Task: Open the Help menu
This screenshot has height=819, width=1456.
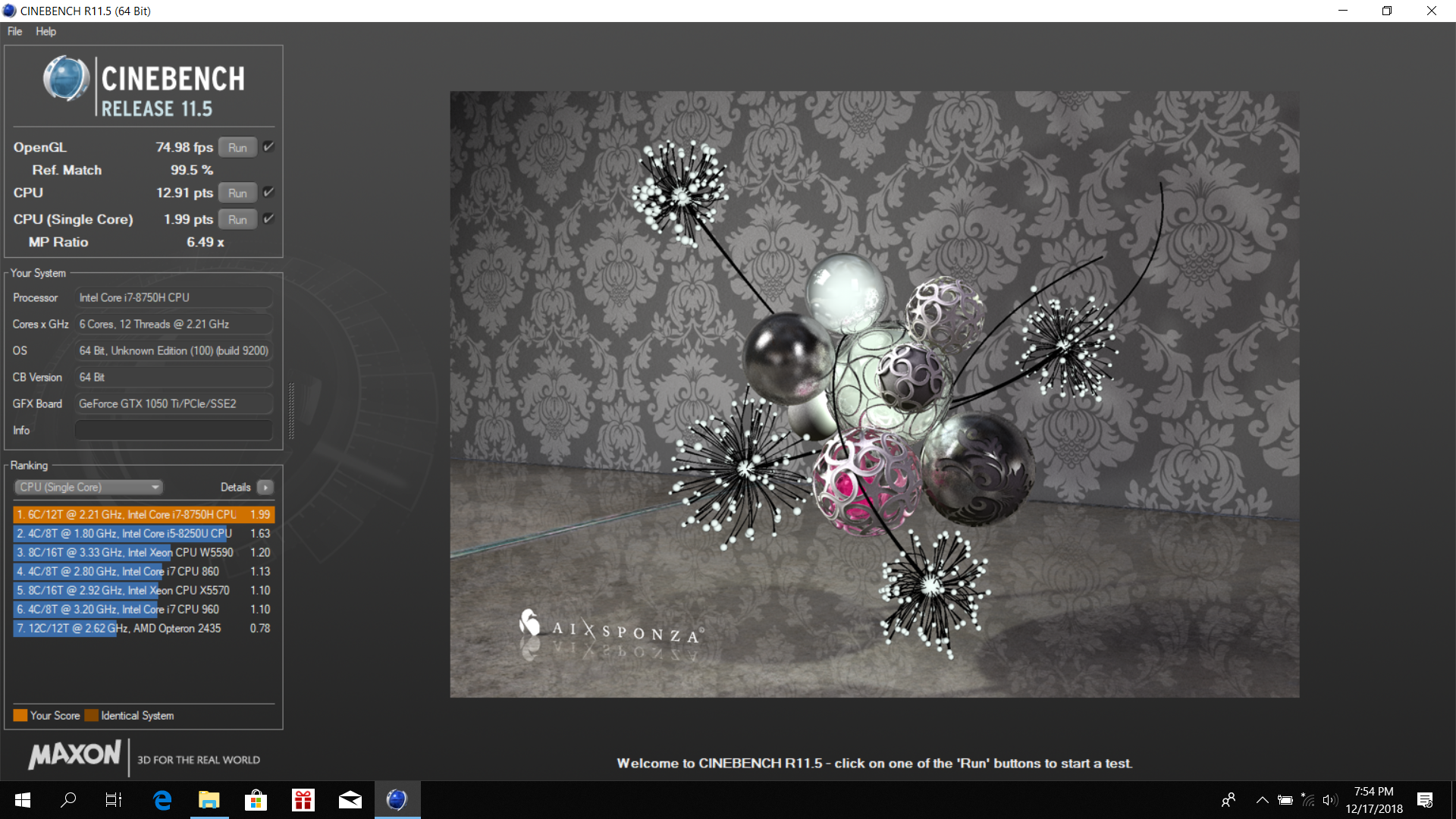Action: (x=45, y=31)
